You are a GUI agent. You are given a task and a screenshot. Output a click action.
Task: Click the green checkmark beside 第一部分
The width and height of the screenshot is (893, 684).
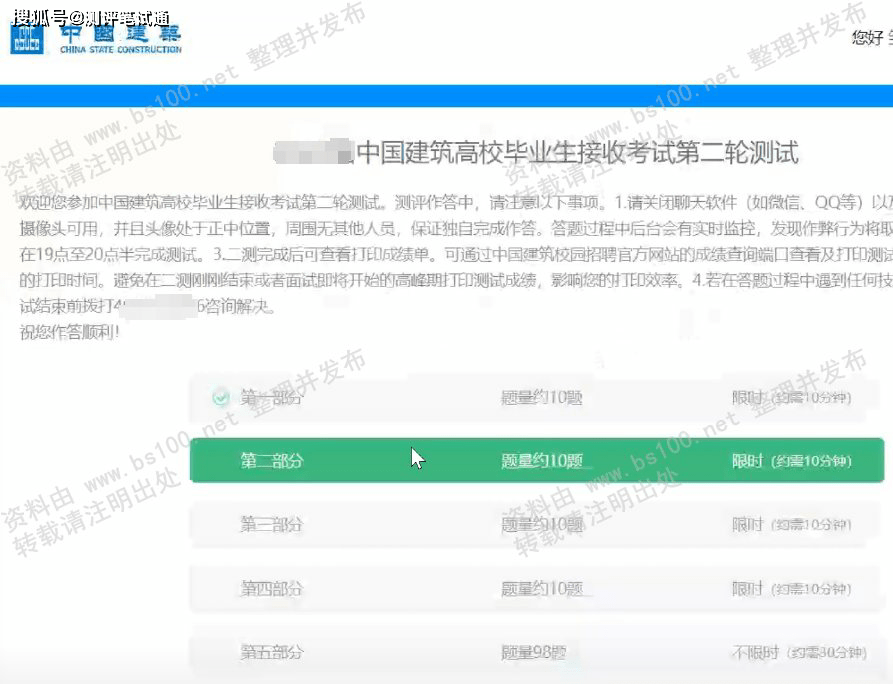pos(220,397)
